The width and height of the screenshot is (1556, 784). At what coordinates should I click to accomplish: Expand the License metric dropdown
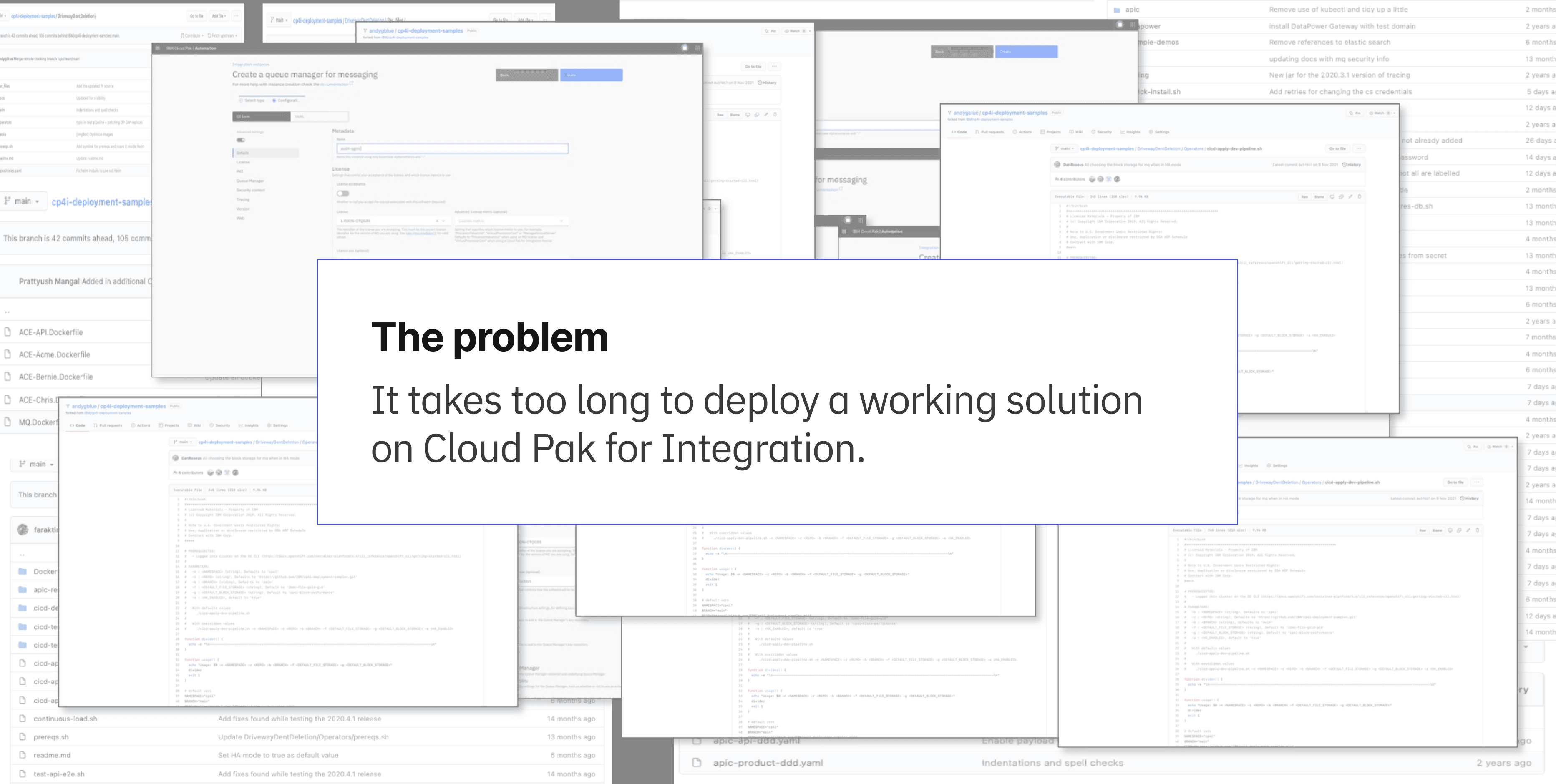click(x=511, y=221)
